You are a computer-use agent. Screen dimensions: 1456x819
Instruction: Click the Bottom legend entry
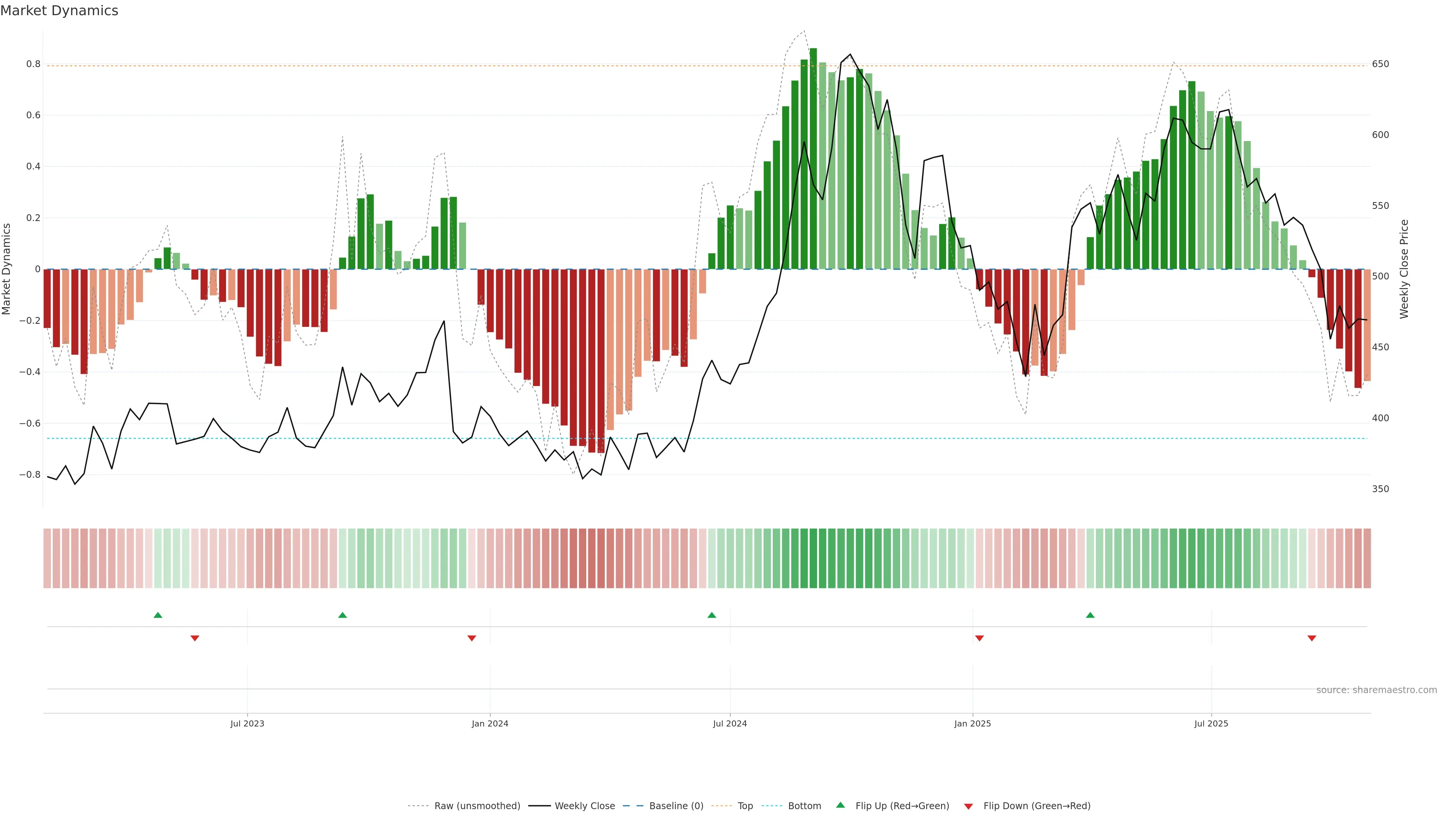coord(804,806)
